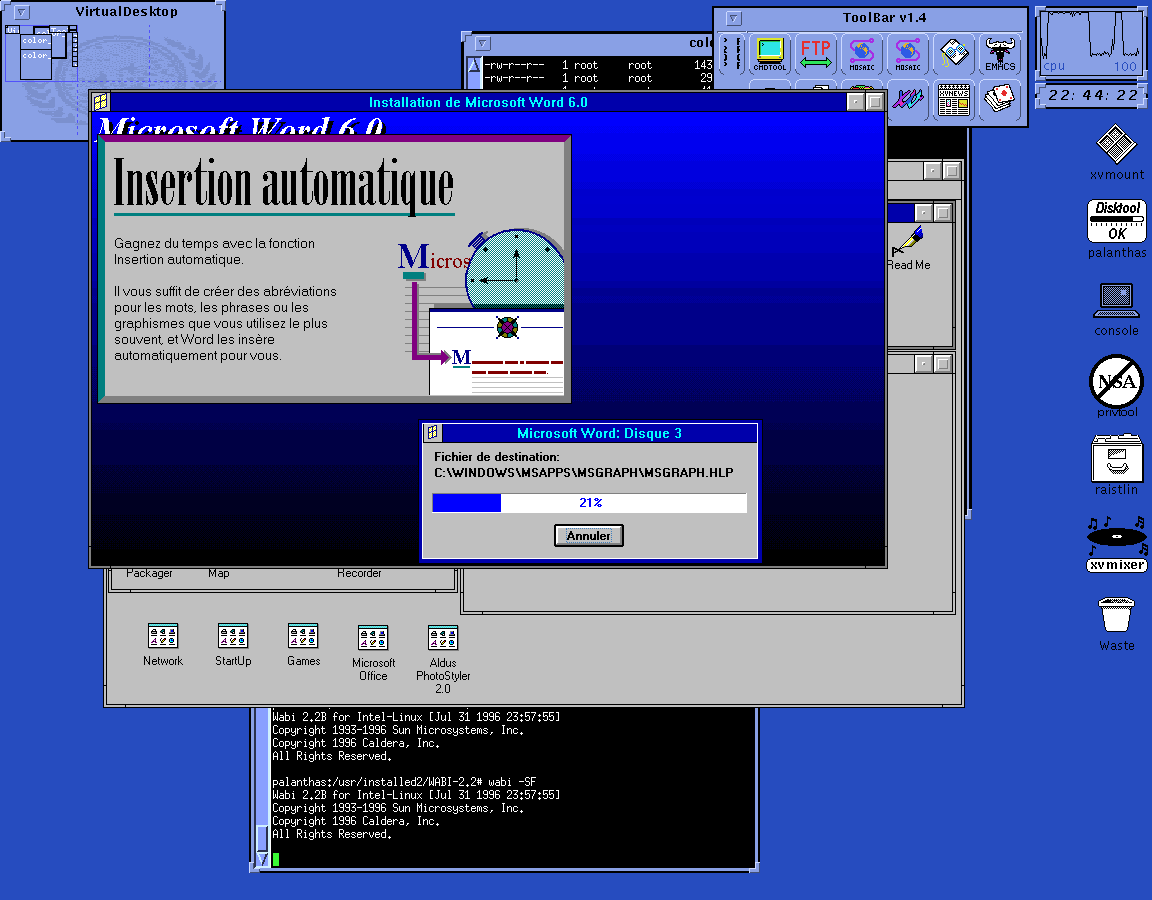Click the cpu load meter

pyautogui.click(x=1090, y=42)
